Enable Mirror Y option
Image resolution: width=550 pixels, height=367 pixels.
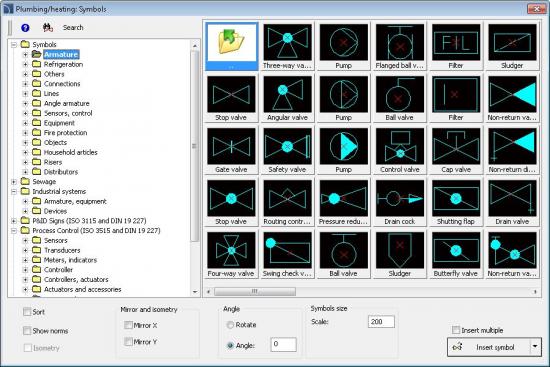[128, 341]
